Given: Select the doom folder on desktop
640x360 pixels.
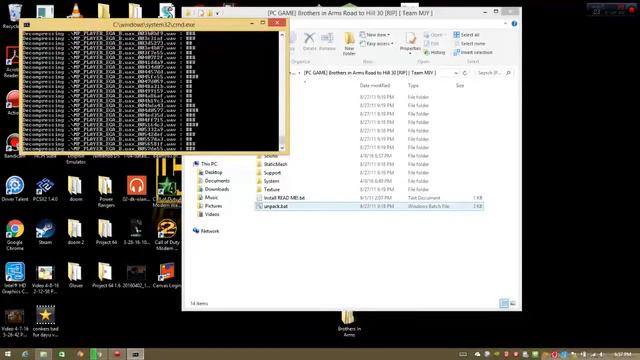Looking at the screenshot, I should coord(76,189).
